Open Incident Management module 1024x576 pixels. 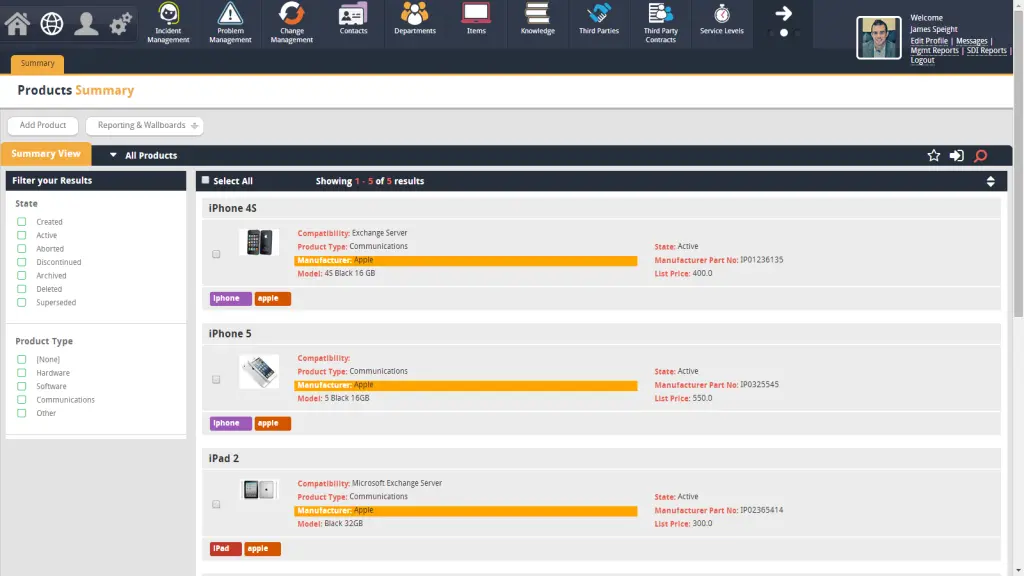pos(168,24)
